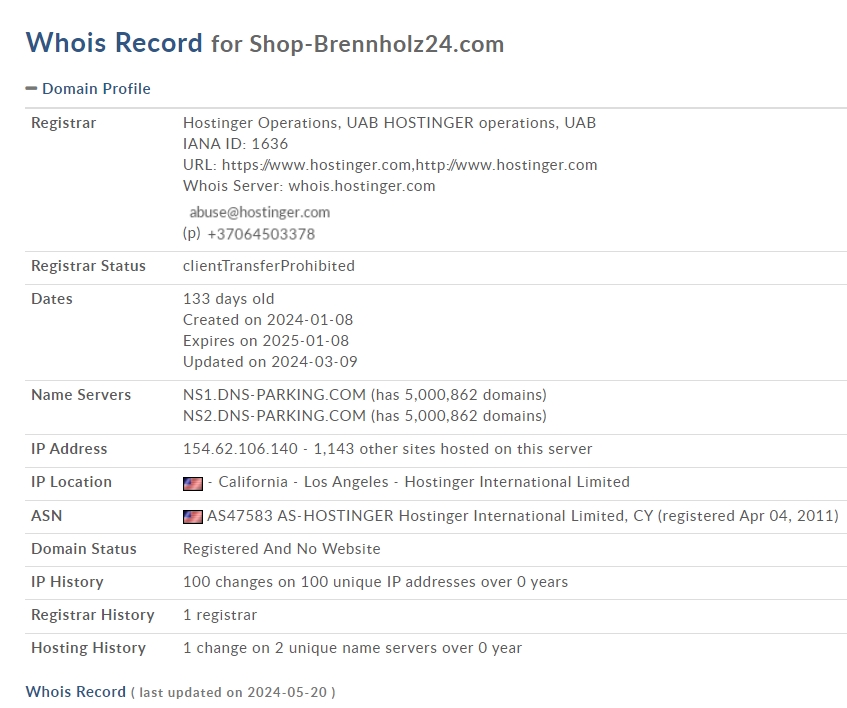Click the Registrar URL text line
847x708 pixels.
coord(390,165)
